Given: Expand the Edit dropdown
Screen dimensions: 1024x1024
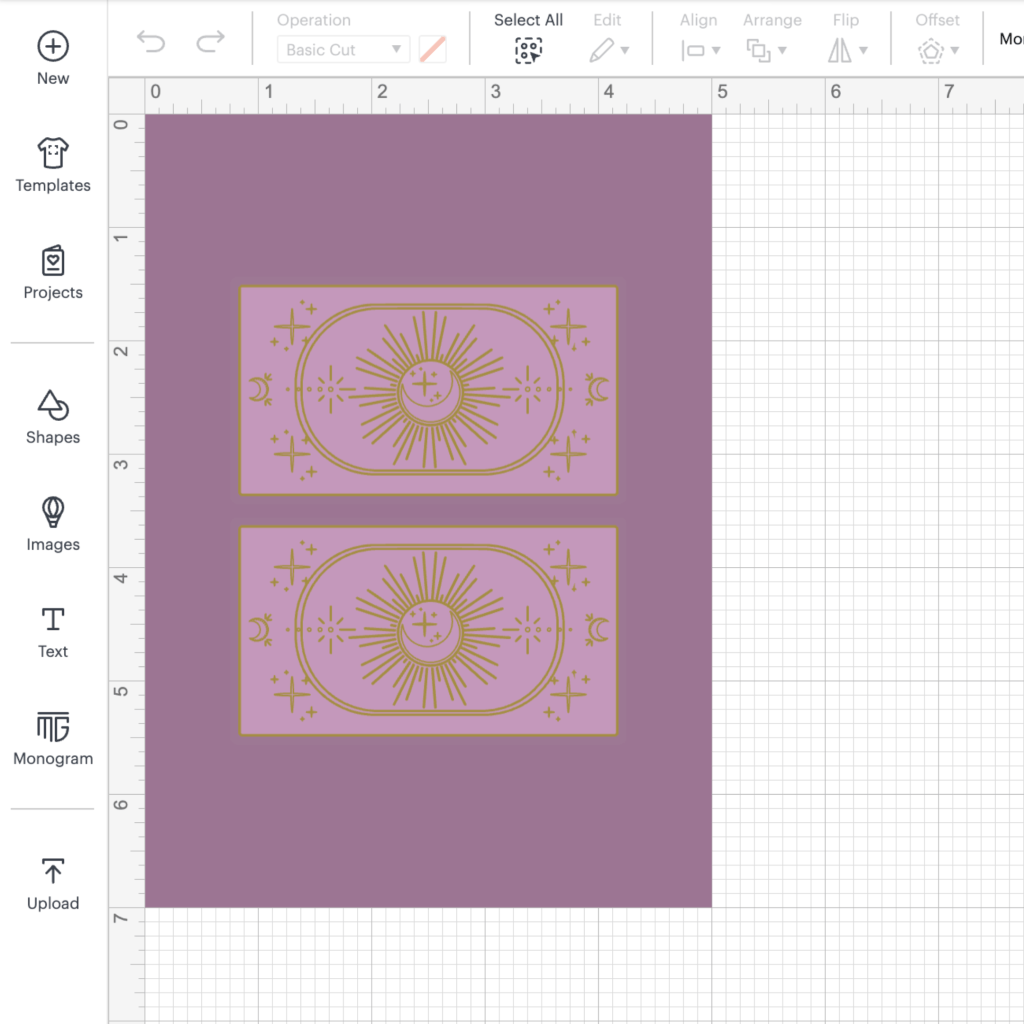Looking at the screenshot, I should (608, 50).
